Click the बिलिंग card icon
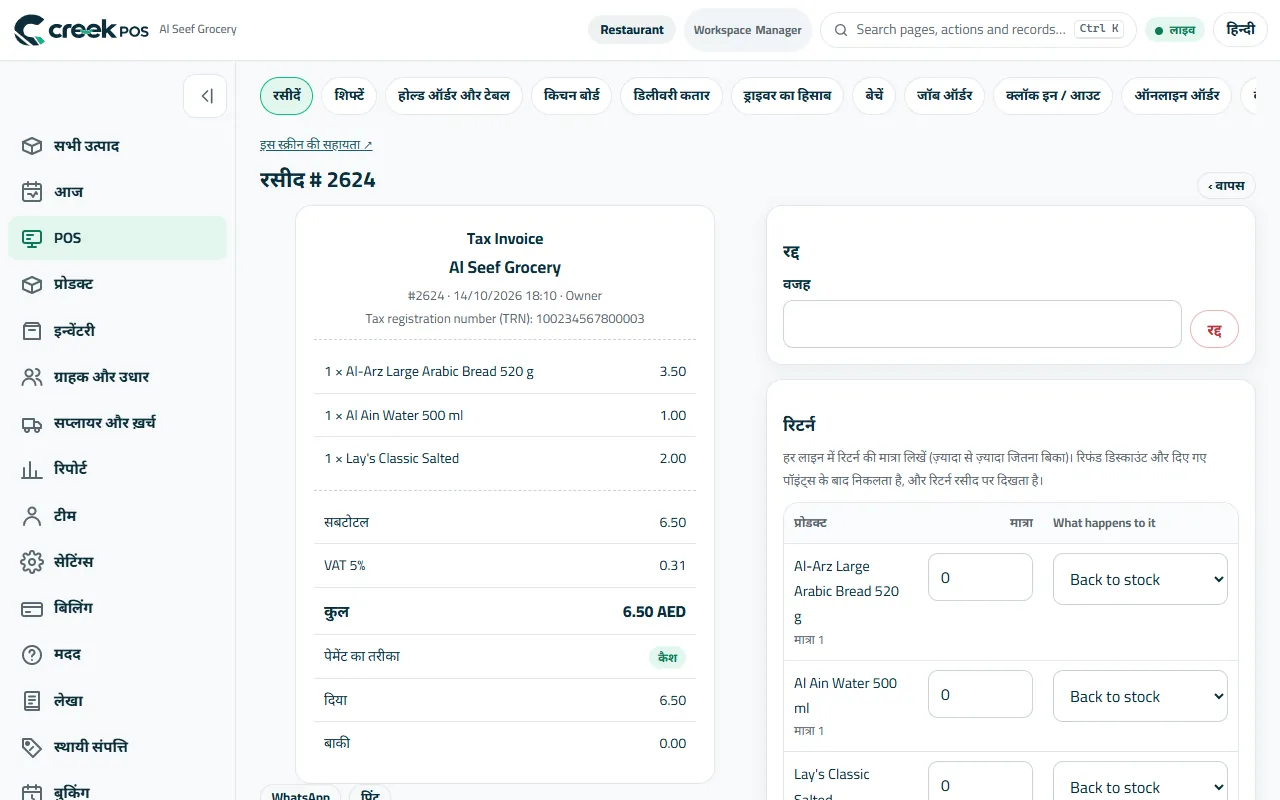Screen dimensions: 1280x800 pyautogui.click(x=32, y=608)
